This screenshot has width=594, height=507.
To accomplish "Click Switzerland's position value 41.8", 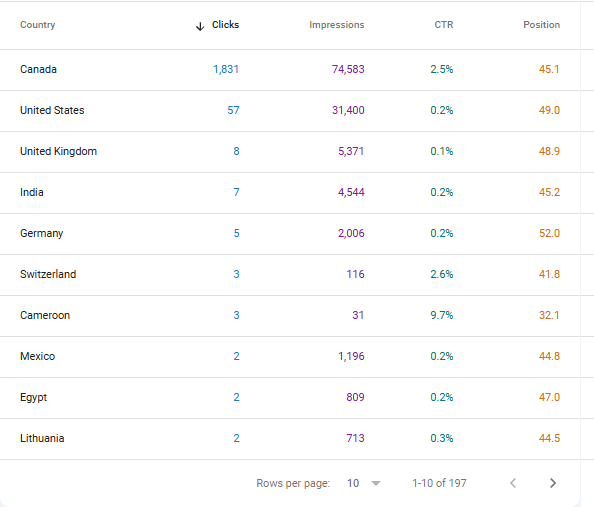I will click(549, 274).
